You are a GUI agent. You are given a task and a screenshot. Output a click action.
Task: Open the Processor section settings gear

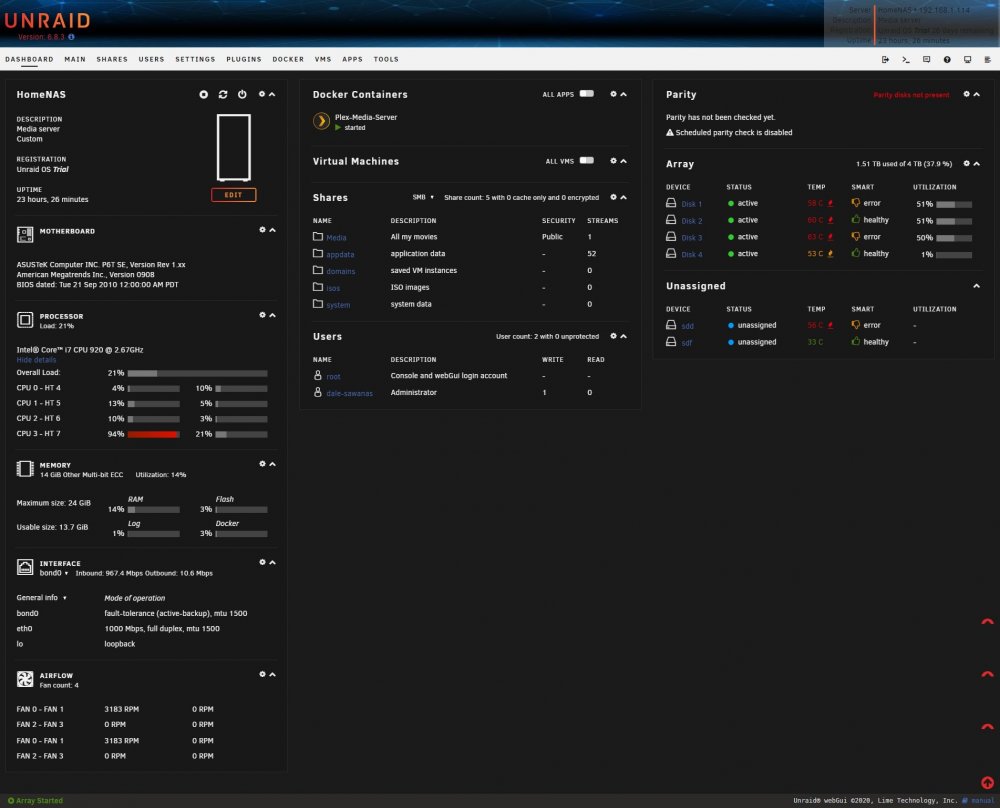click(x=262, y=315)
